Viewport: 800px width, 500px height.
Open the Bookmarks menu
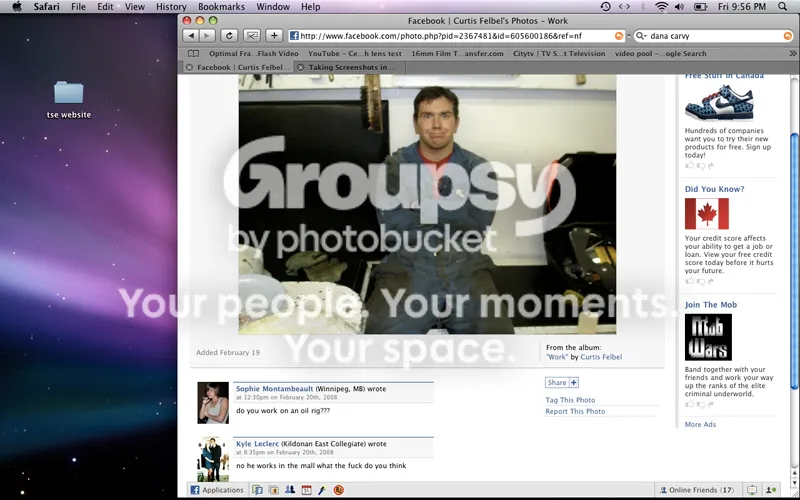click(x=221, y=7)
